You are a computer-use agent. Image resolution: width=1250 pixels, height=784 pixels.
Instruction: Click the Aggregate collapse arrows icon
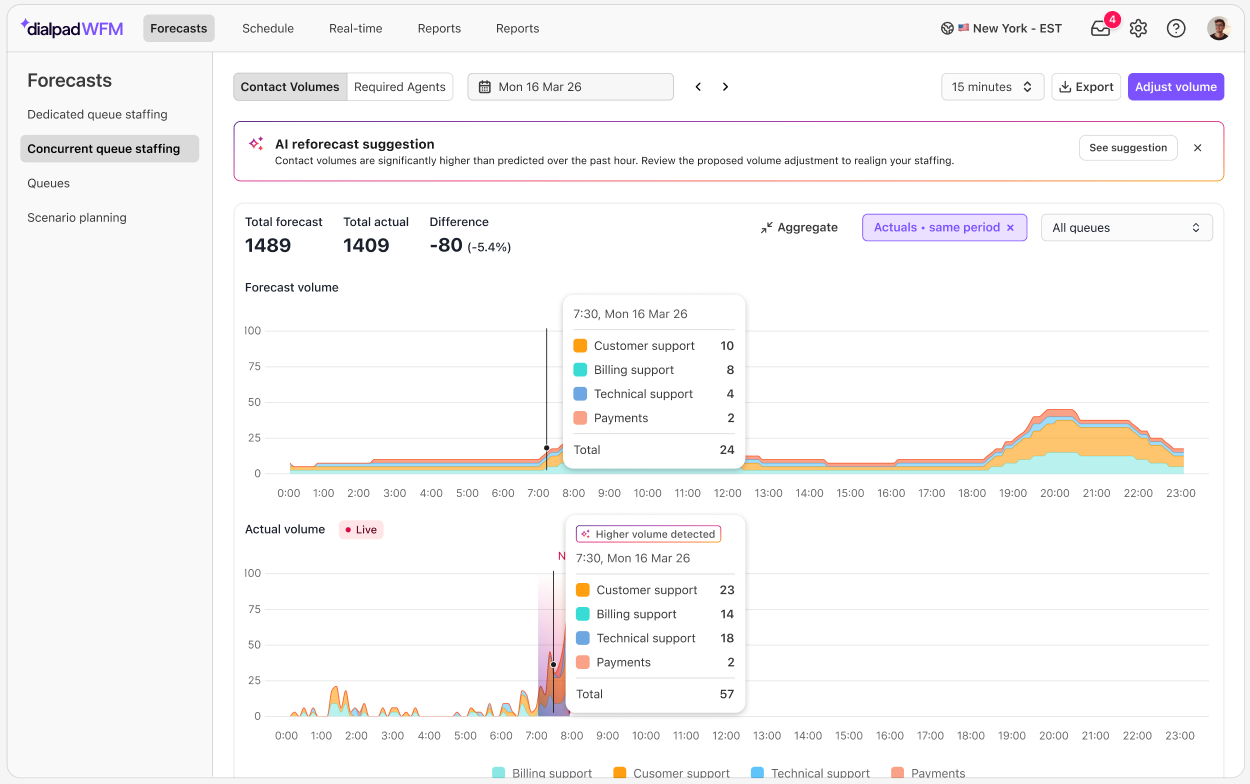766,228
